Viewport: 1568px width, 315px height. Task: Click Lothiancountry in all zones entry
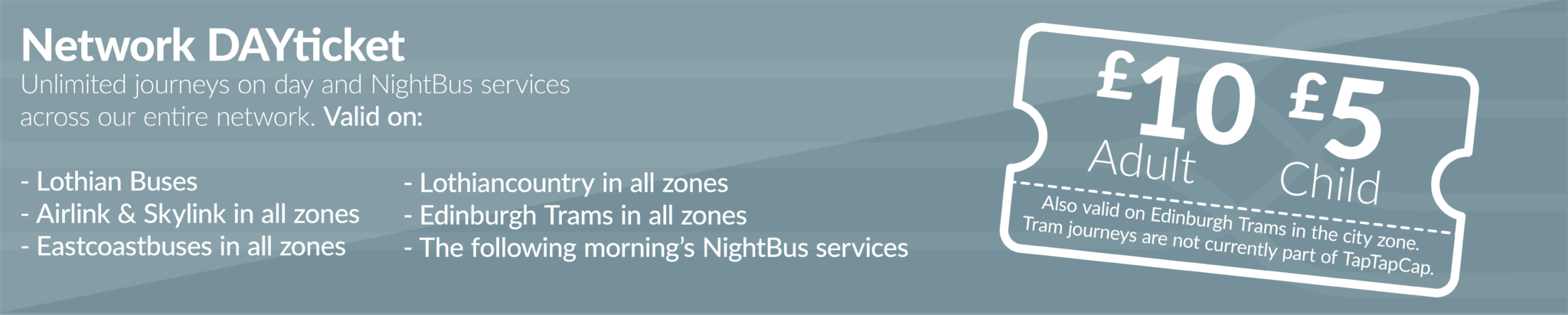566,183
